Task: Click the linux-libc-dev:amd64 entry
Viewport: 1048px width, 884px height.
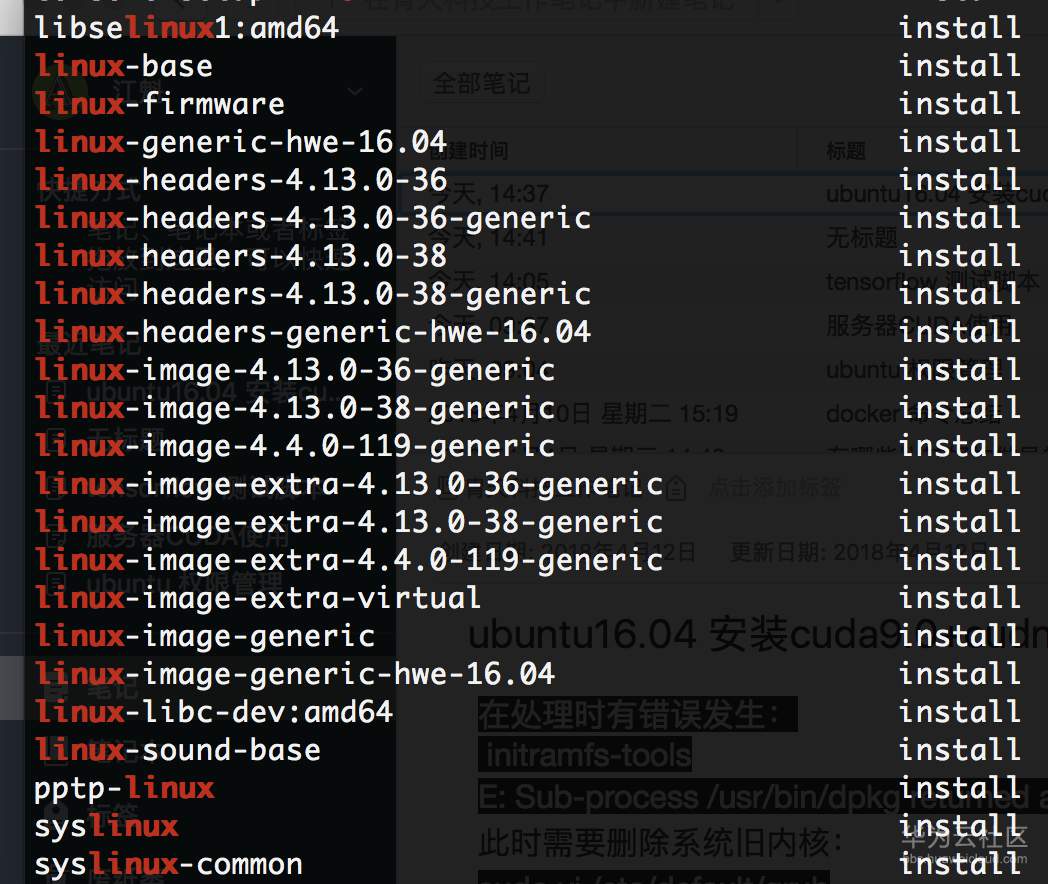Action: pos(214,714)
